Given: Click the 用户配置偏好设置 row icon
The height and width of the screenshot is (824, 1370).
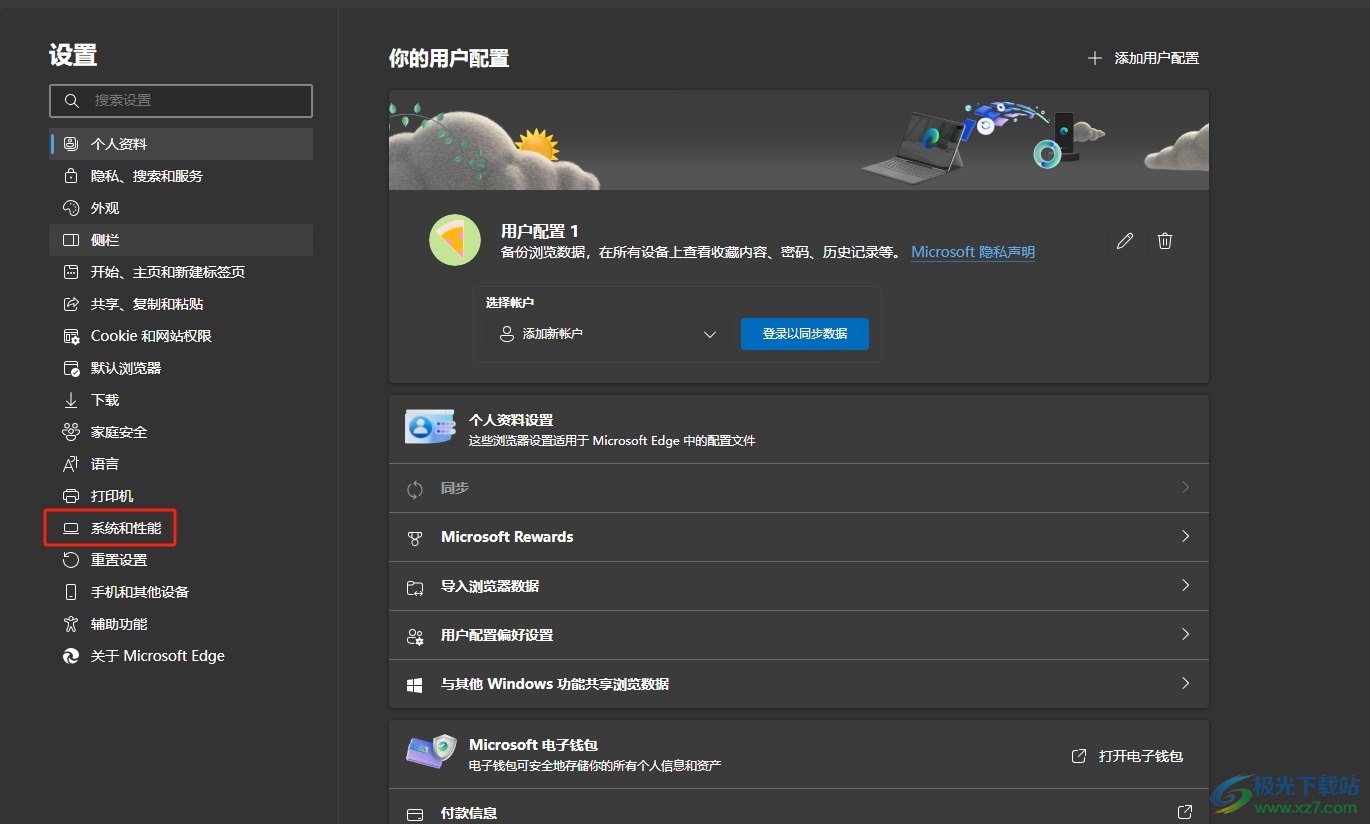Looking at the screenshot, I should [x=415, y=636].
